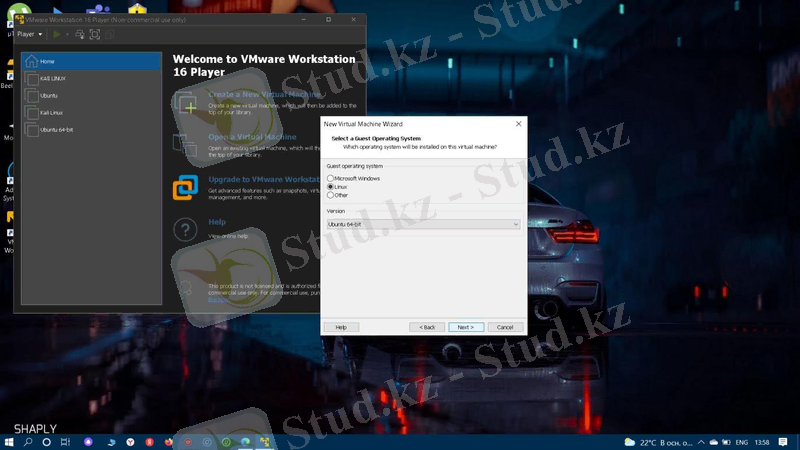800x450 pixels.
Task: Open the Yandex Browser taskbar icon
Action: pos(130,442)
